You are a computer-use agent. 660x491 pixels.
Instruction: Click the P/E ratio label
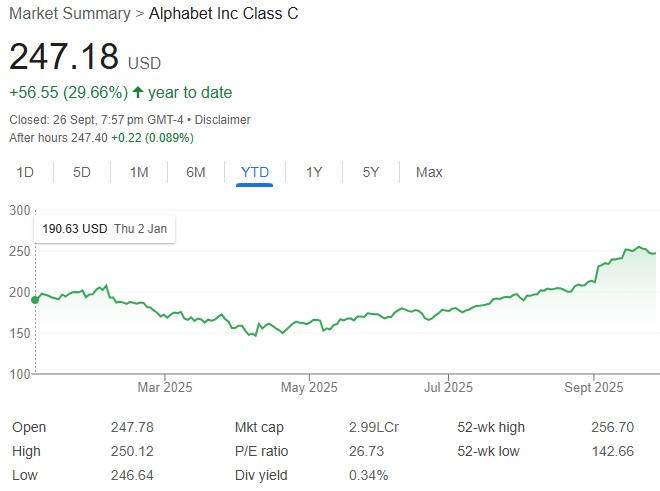point(260,451)
